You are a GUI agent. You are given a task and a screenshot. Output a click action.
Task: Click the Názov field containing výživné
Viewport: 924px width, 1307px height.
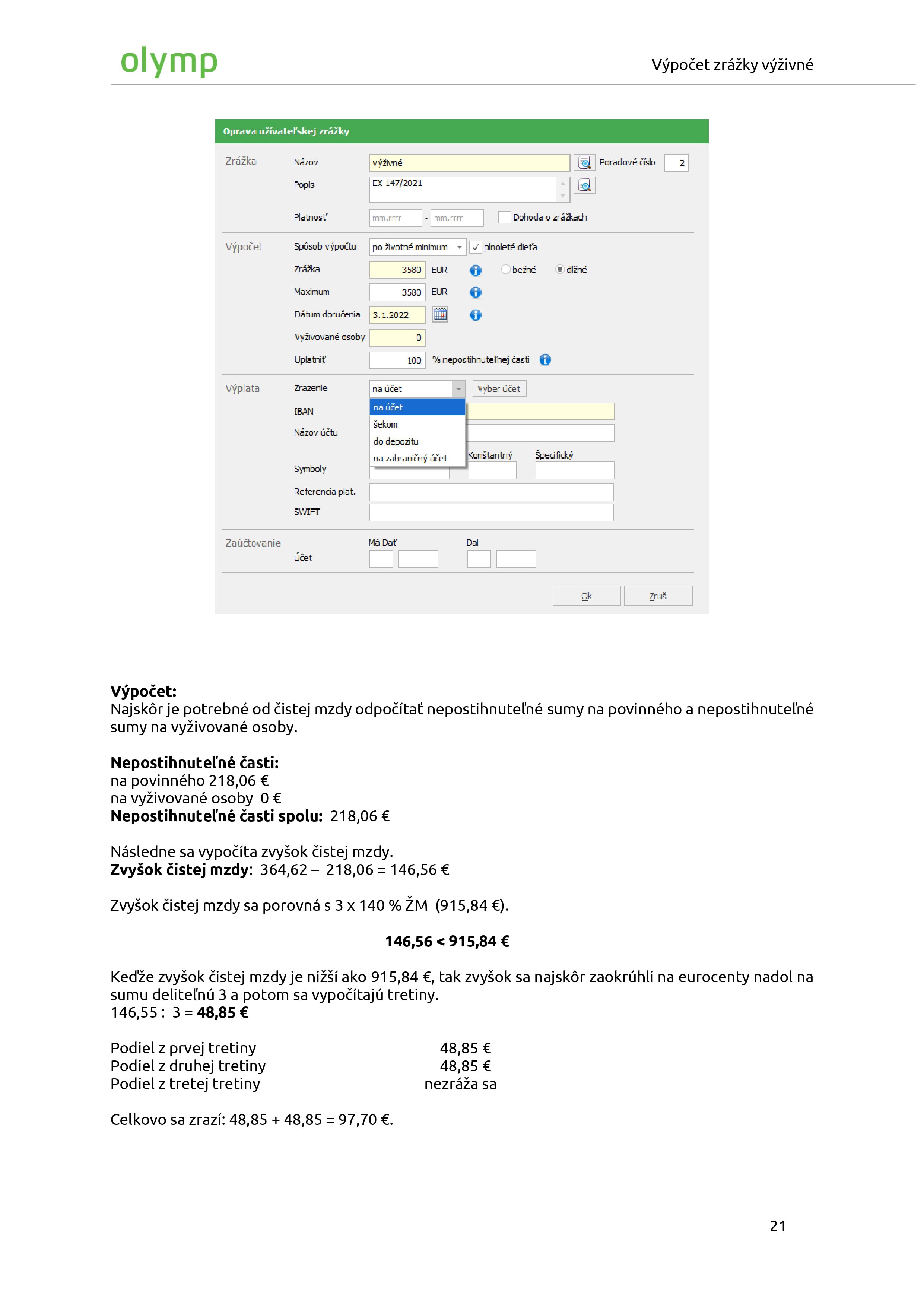[x=469, y=163]
